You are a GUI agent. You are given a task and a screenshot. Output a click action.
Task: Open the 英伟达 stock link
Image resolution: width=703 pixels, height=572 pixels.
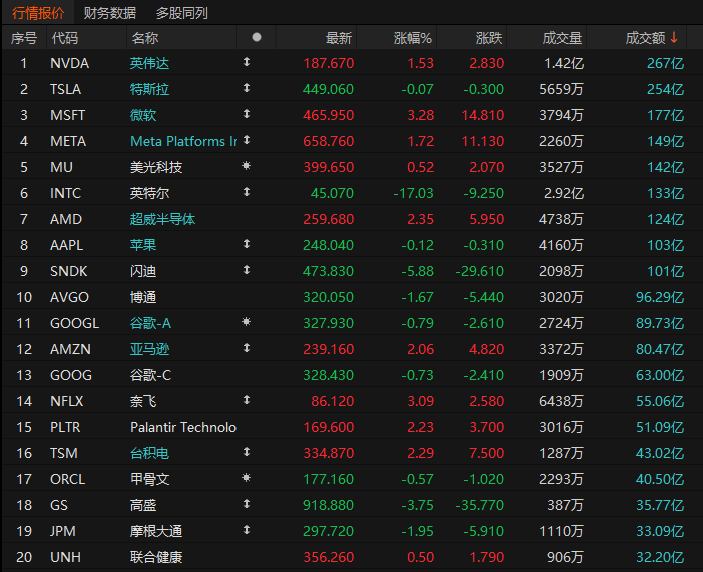click(149, 63)
